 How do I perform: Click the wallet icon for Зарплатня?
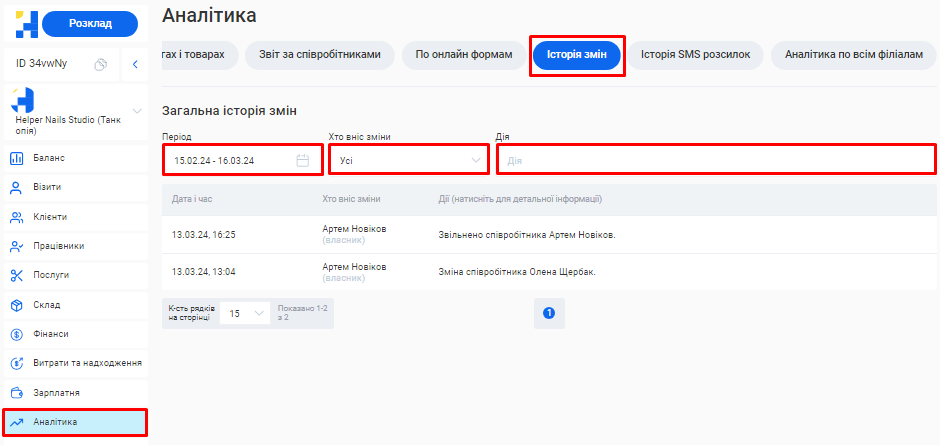[x=16, y=393]
